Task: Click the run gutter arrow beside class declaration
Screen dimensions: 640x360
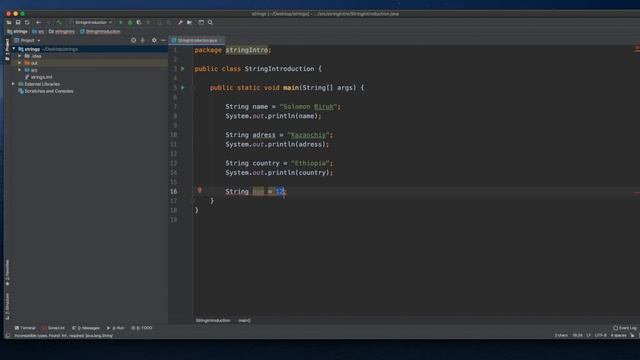Action: (183, 69)
